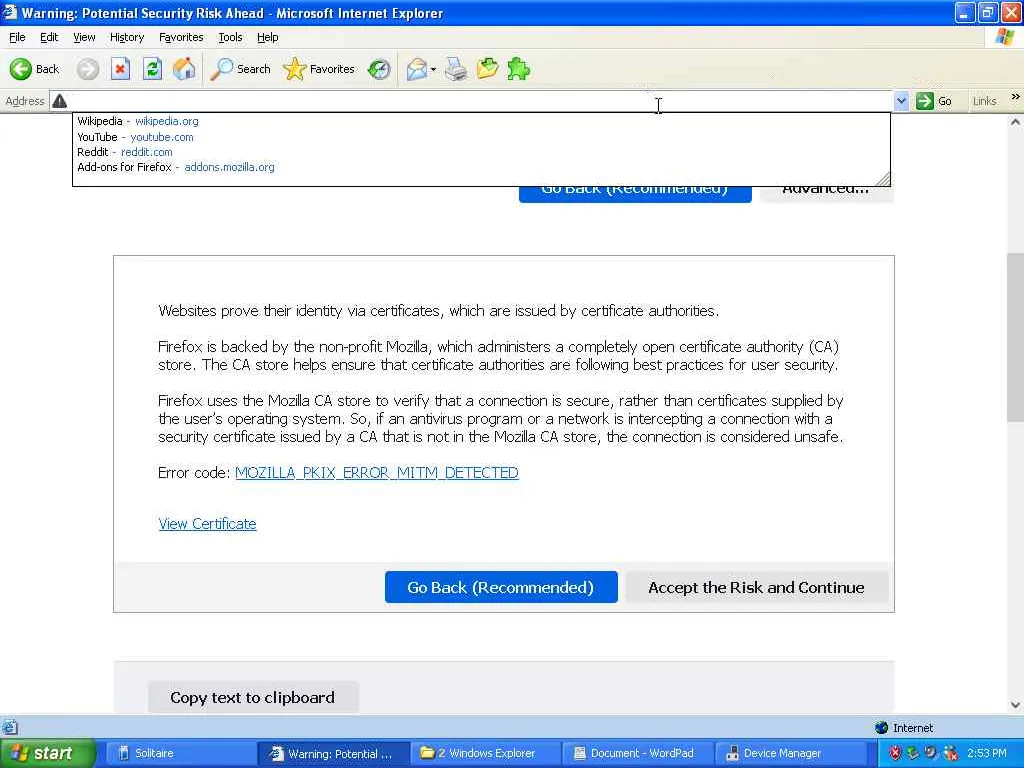Screen dimensions: 1024x768
Task: Click the red shield security tray icon
Action: point(895,753)
